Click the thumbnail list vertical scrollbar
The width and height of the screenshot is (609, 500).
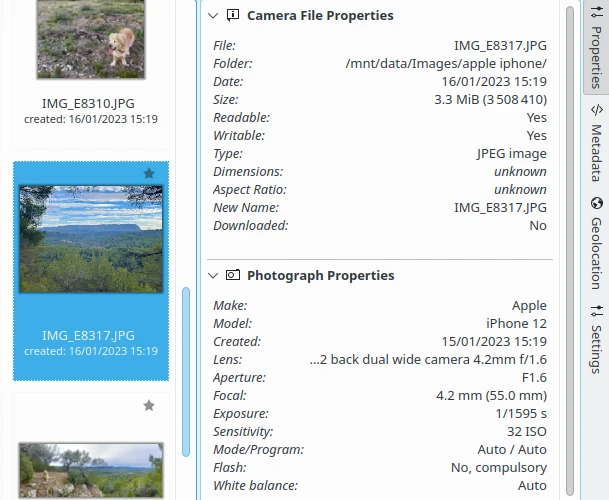click(185, 370)
